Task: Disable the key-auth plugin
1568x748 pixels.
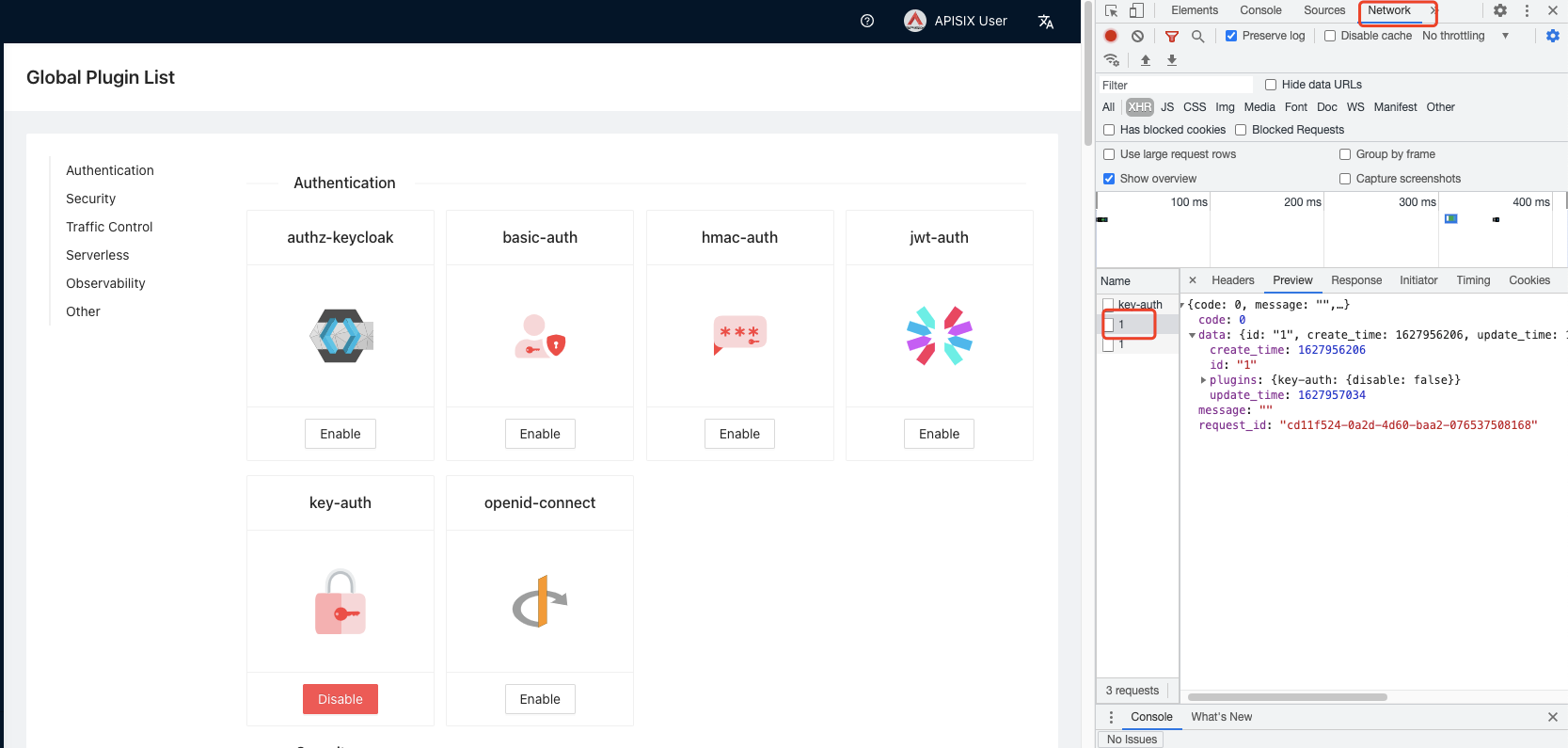Action: coord(341,699)
